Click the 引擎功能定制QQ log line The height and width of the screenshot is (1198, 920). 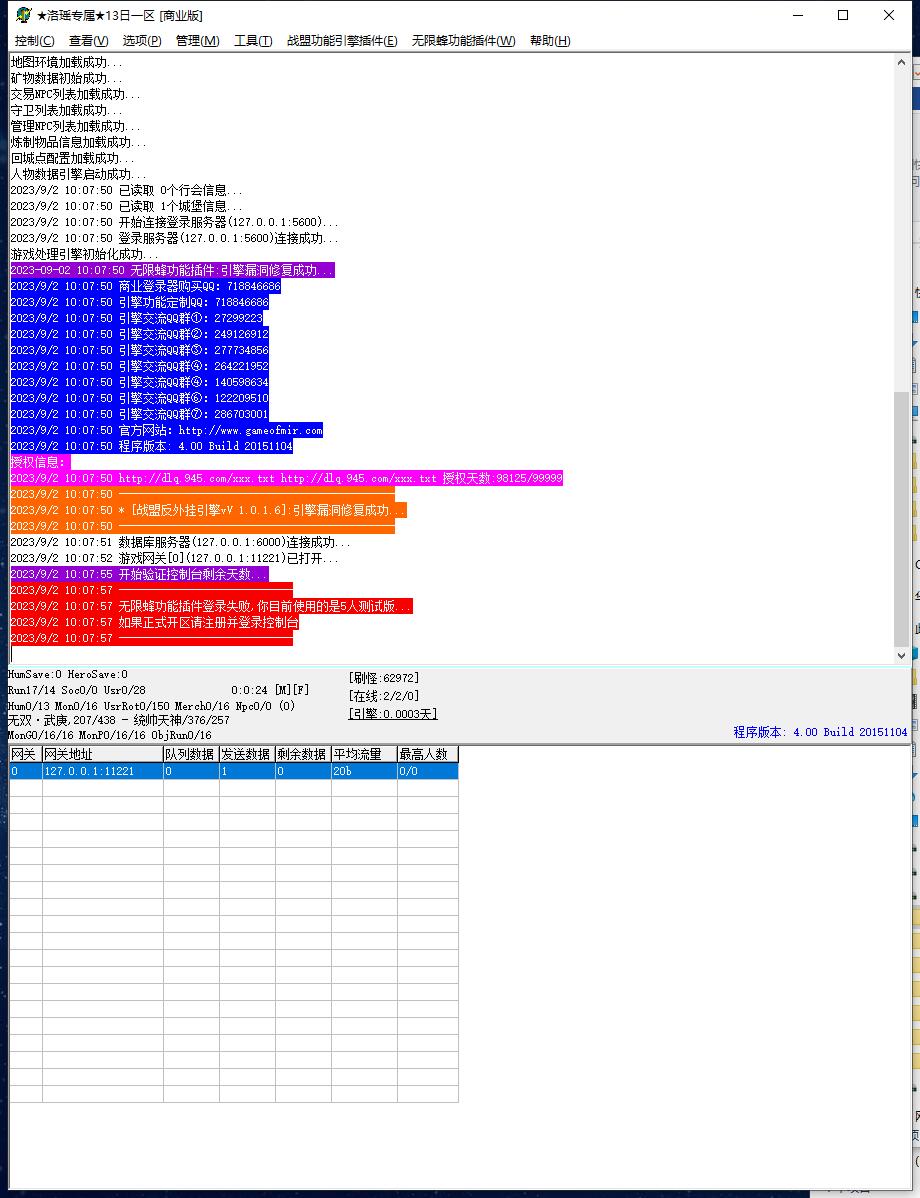tap(139, 302)
